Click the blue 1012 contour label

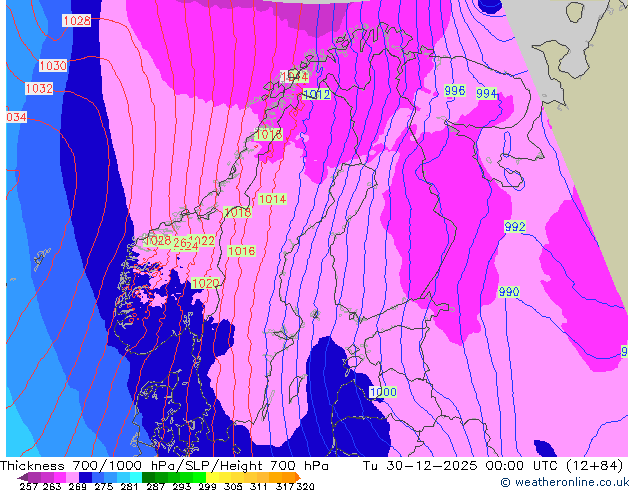pyautogui.click(x=317, y=95)
